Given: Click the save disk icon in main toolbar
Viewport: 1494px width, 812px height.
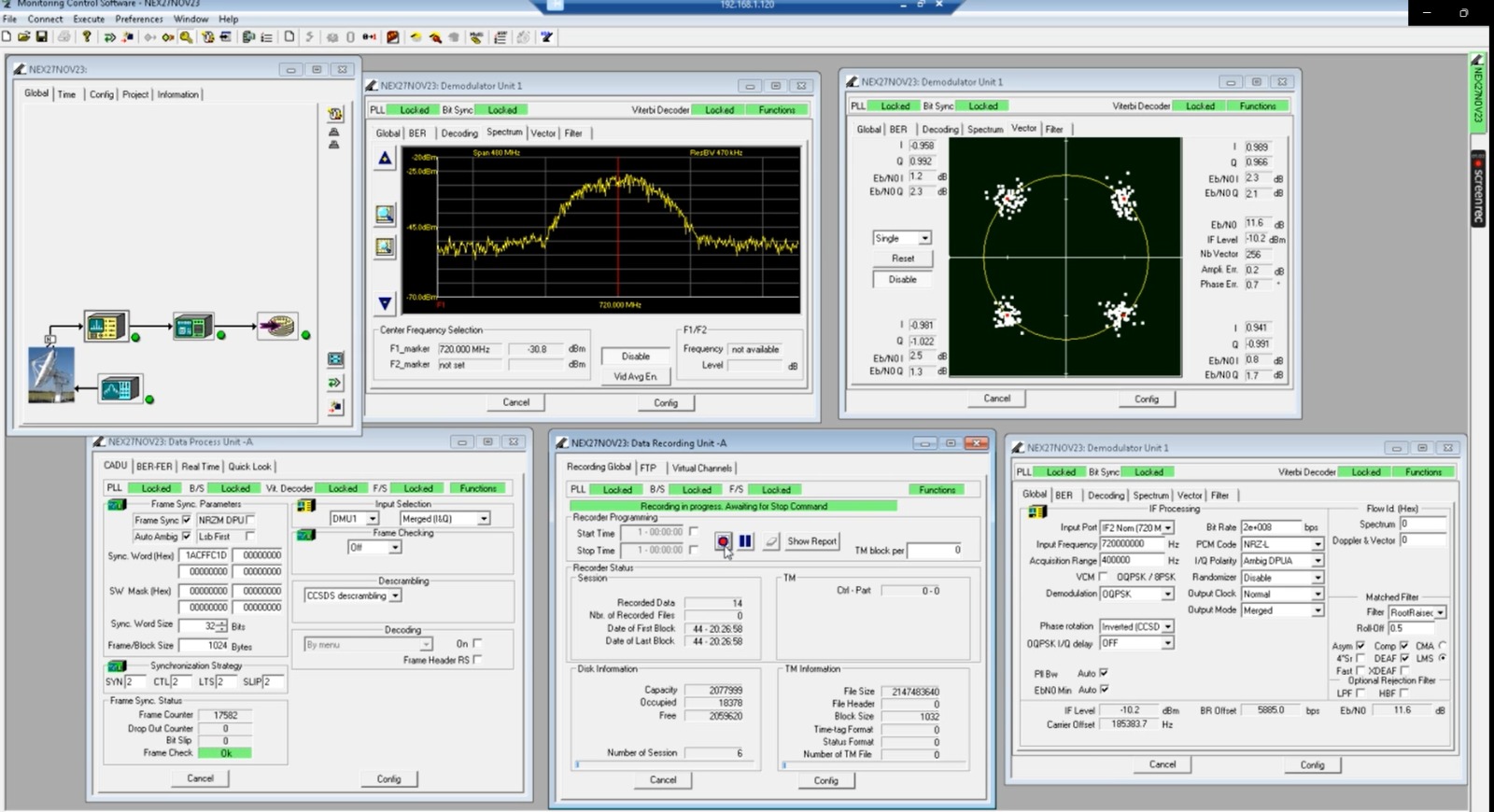Looking at the screenshot, I should (x=42, y=37).
